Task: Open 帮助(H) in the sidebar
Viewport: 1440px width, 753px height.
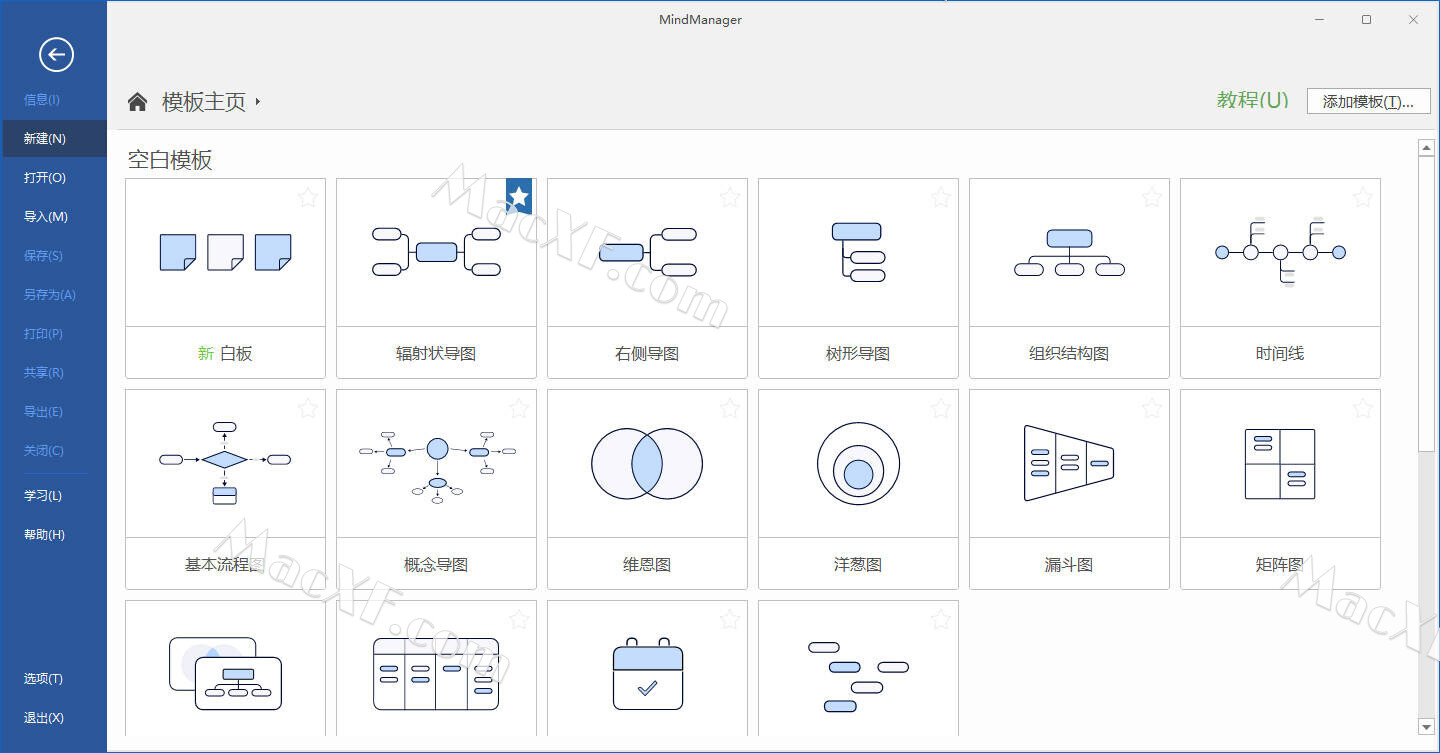Action: [53, 535]
